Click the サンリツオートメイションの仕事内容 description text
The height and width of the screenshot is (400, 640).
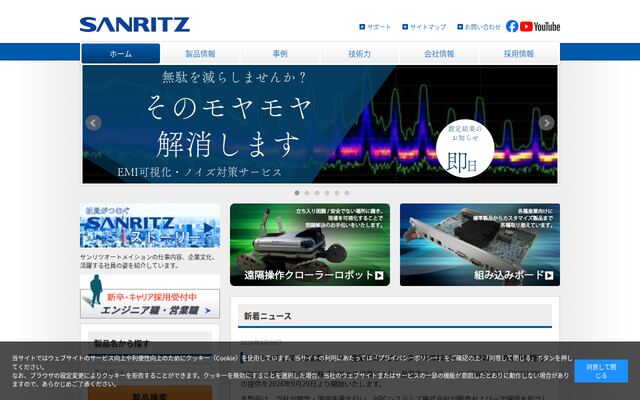point(147,261)
